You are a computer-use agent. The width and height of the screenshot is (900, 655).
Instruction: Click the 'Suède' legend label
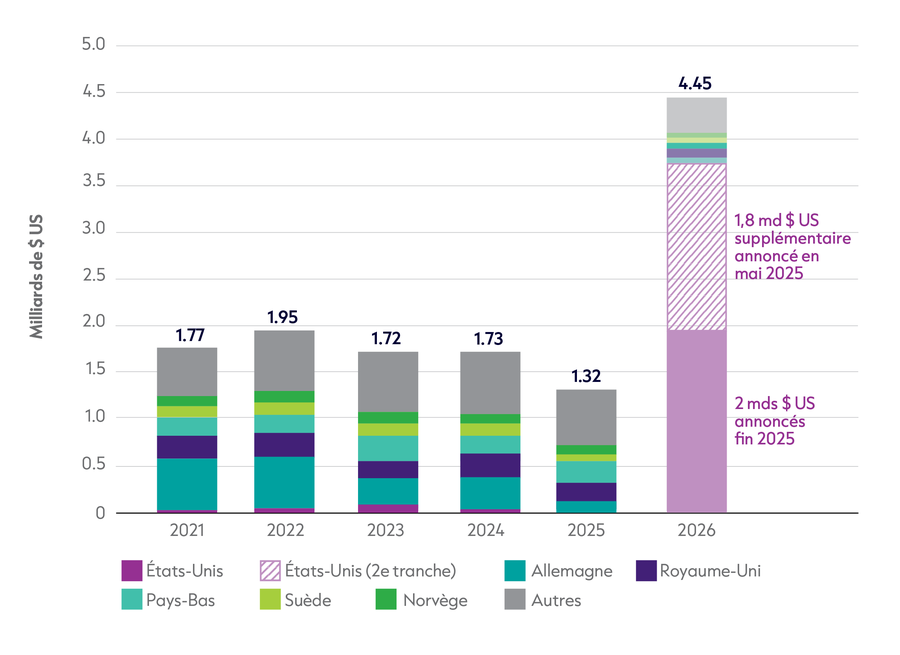point(308,600)
